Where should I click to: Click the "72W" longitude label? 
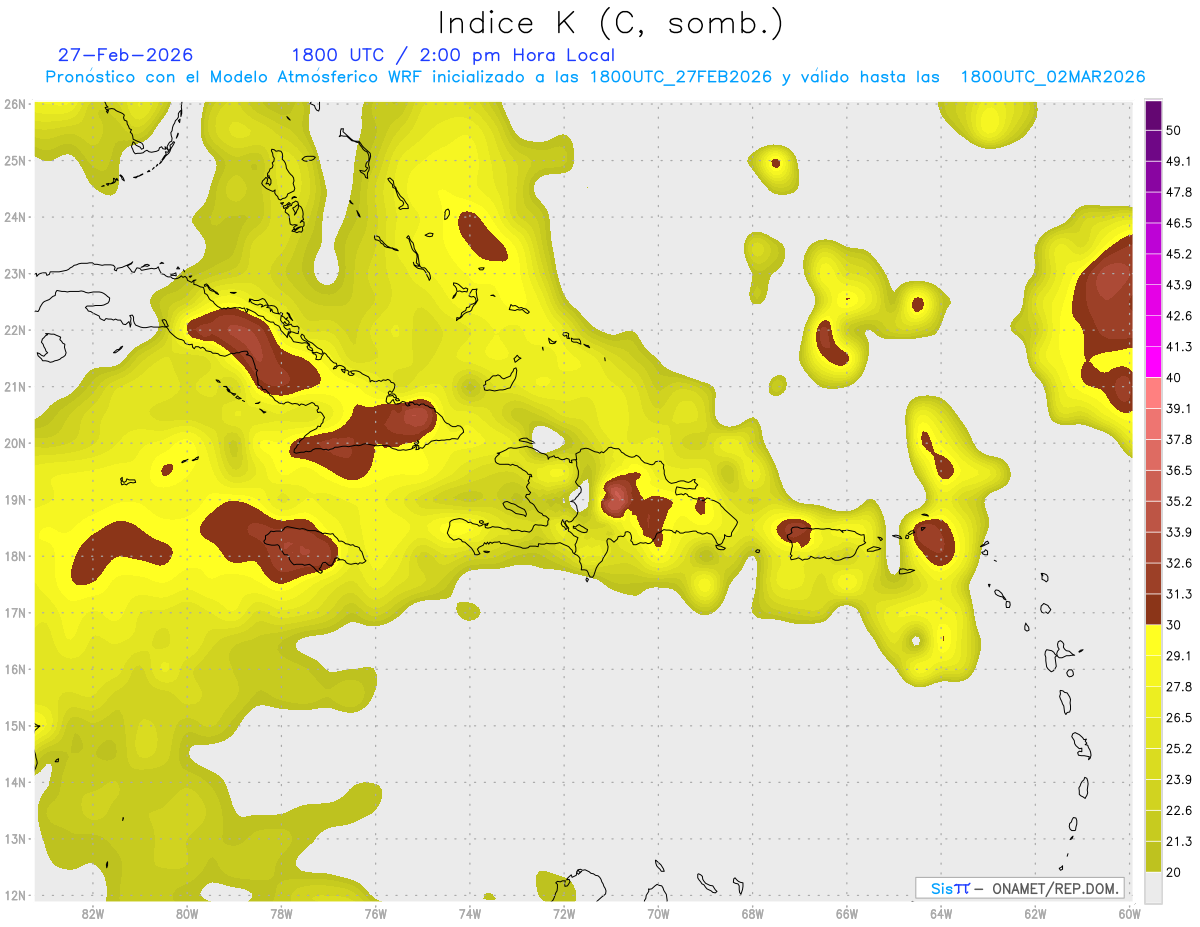[563, 913]
